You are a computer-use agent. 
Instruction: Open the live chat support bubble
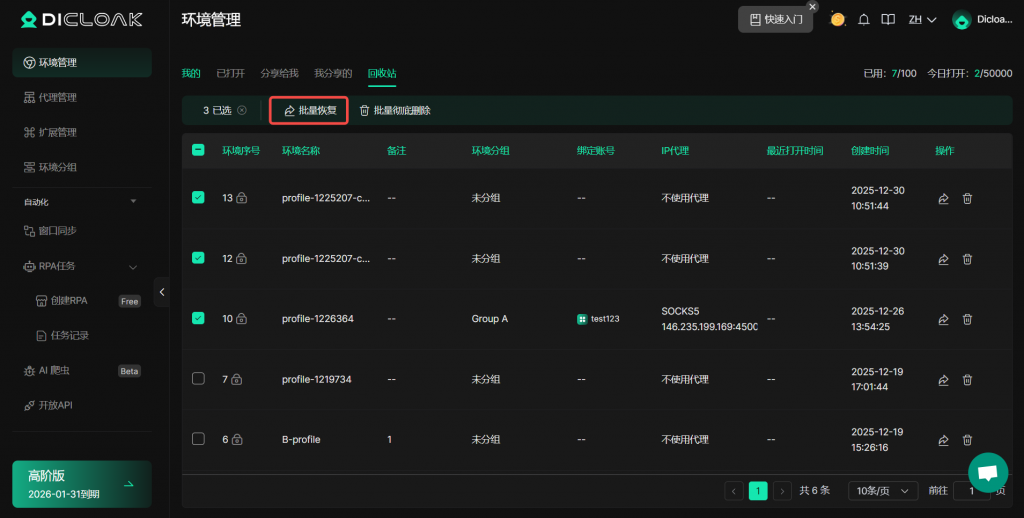point(987,472)
